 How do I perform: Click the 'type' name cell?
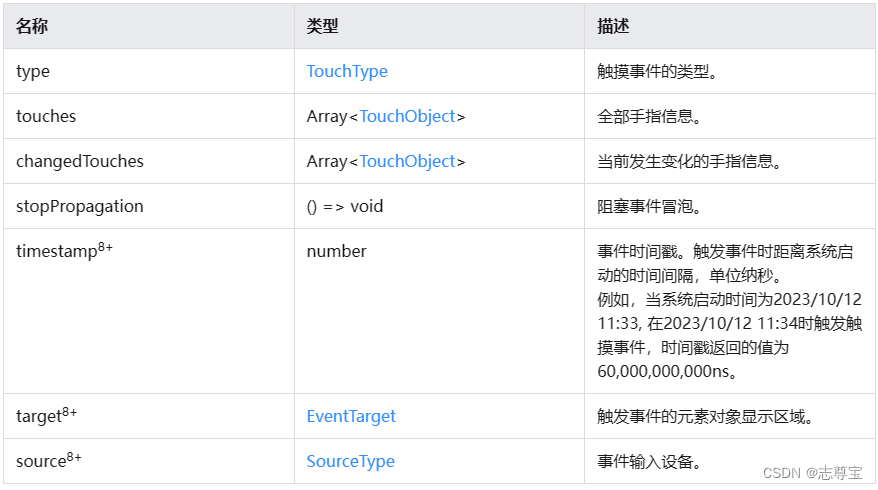pyautogui.click(x=149, y=71)
